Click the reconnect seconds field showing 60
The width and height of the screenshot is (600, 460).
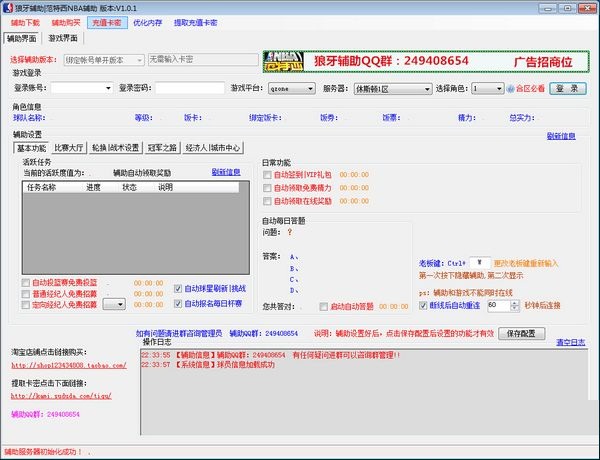[x=498, y=305]
